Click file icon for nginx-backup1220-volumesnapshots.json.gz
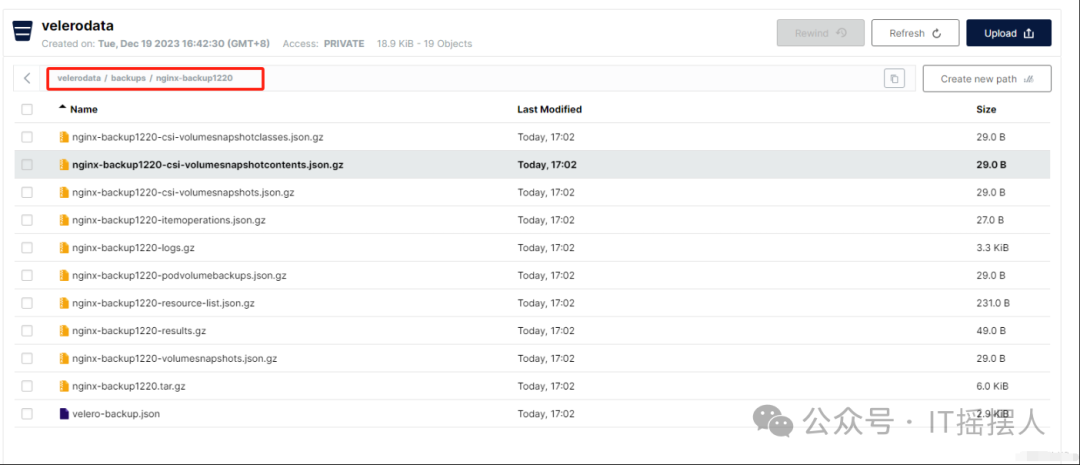Image resolution: width=1080 pixels, height=465 pixels. click(64, 359)
